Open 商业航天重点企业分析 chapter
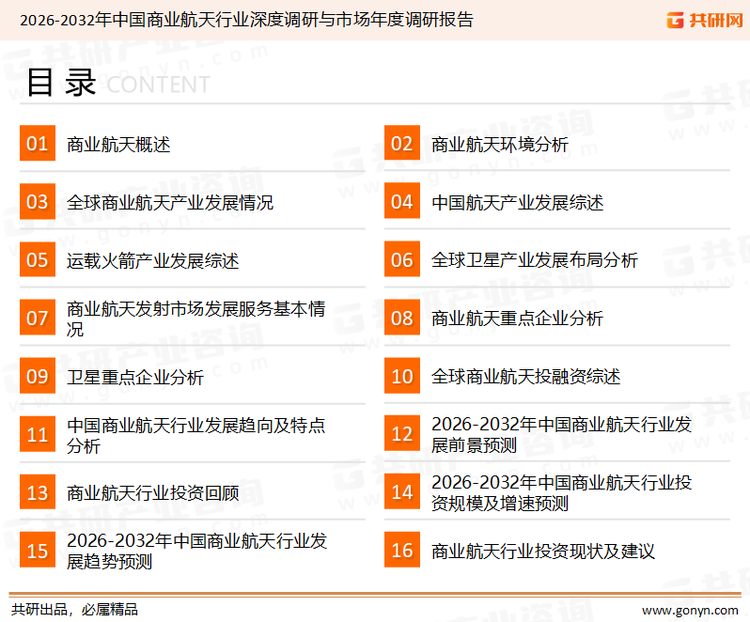 517,319
